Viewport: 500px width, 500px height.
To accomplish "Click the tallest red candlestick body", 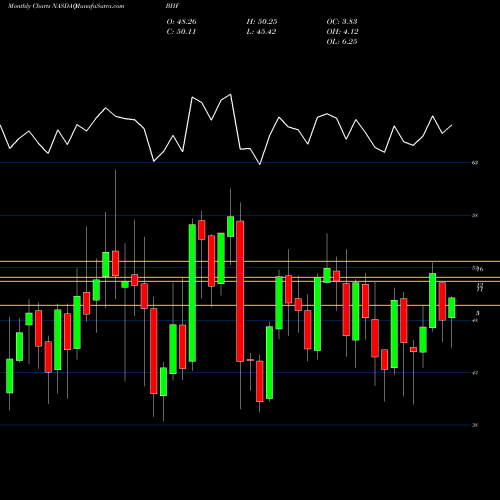I will pos(240,291).
